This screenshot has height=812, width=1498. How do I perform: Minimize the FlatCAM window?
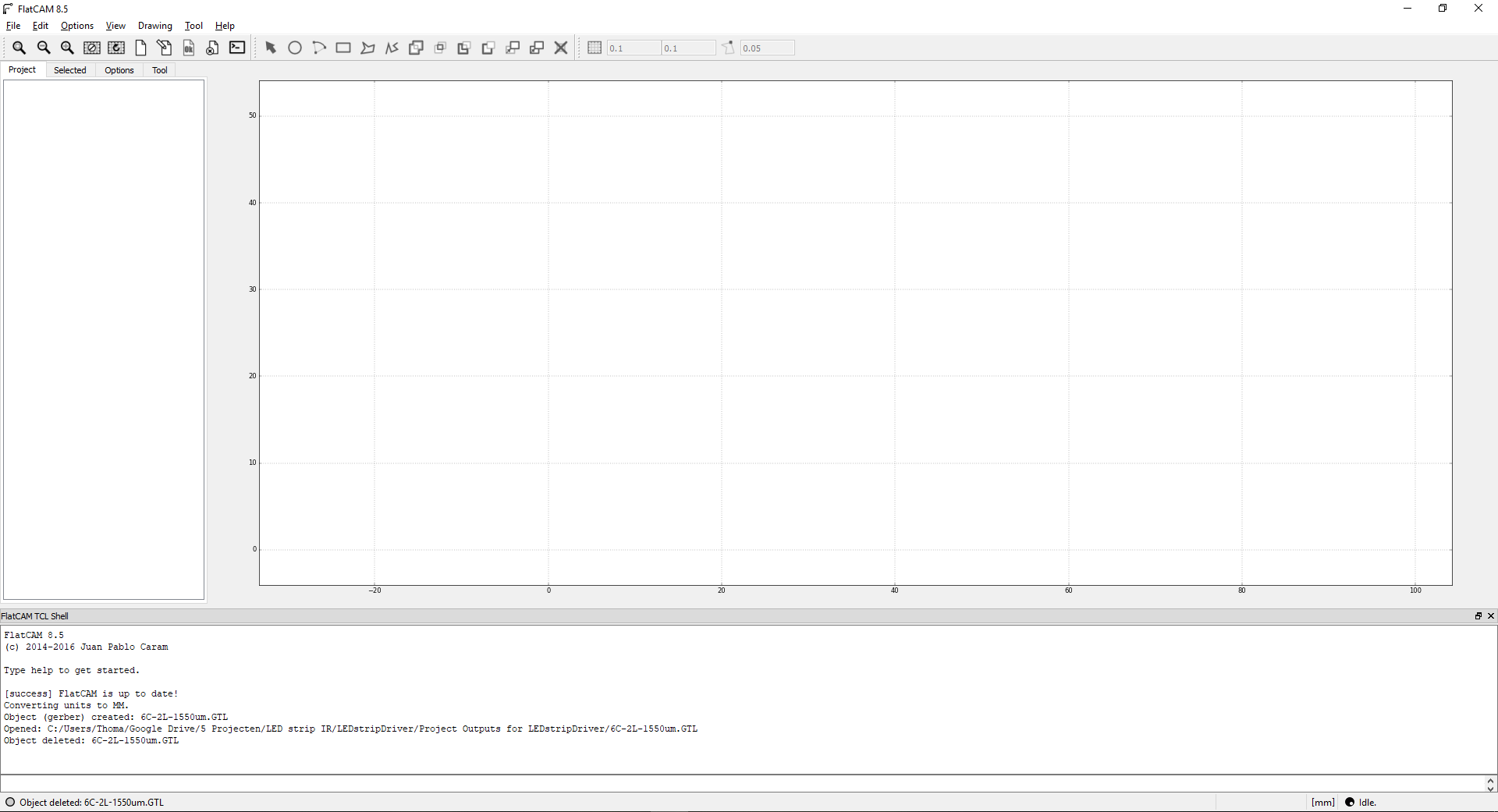[x=1407, y=9]
